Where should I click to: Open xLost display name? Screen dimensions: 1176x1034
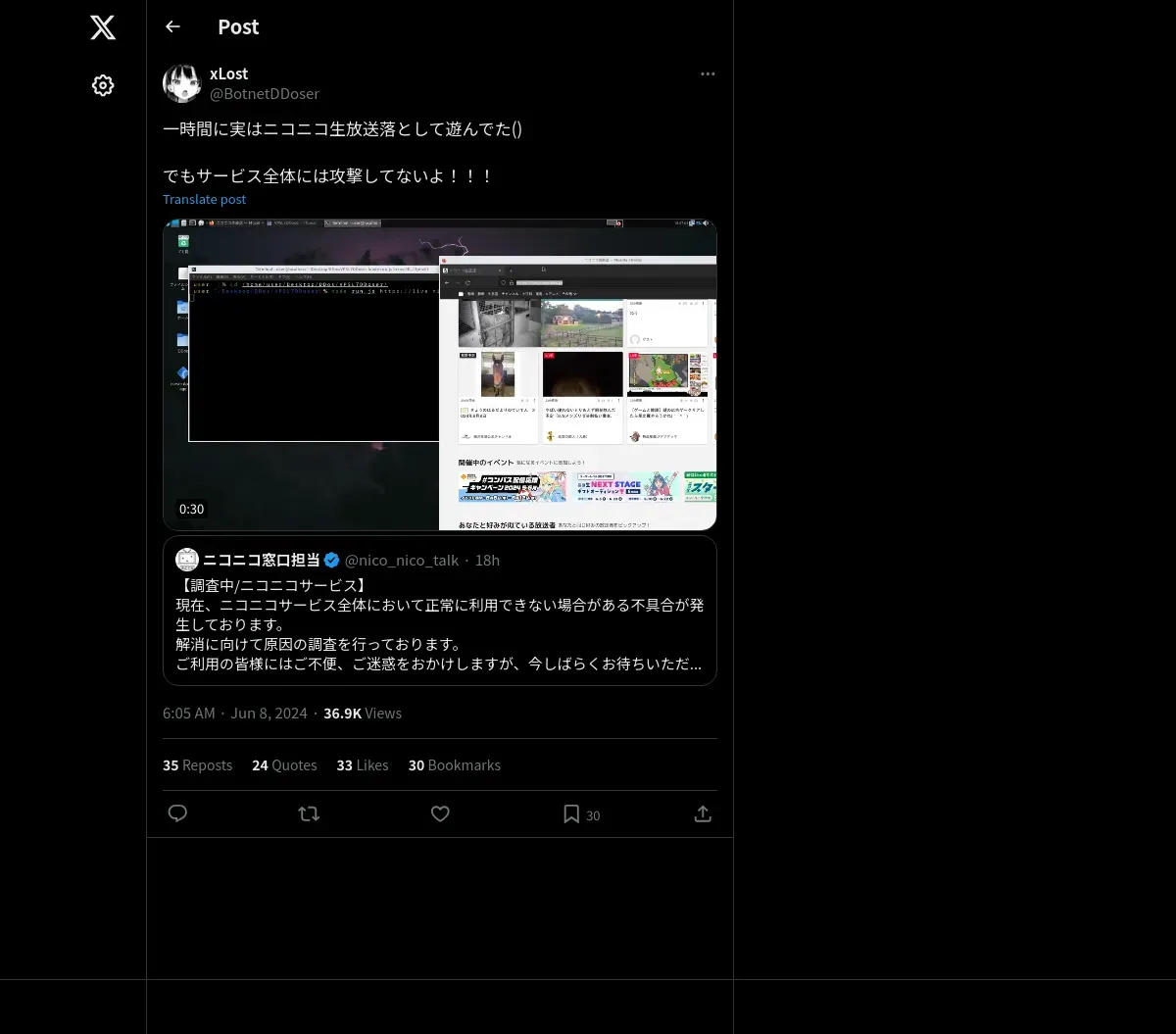coord(228,74)
